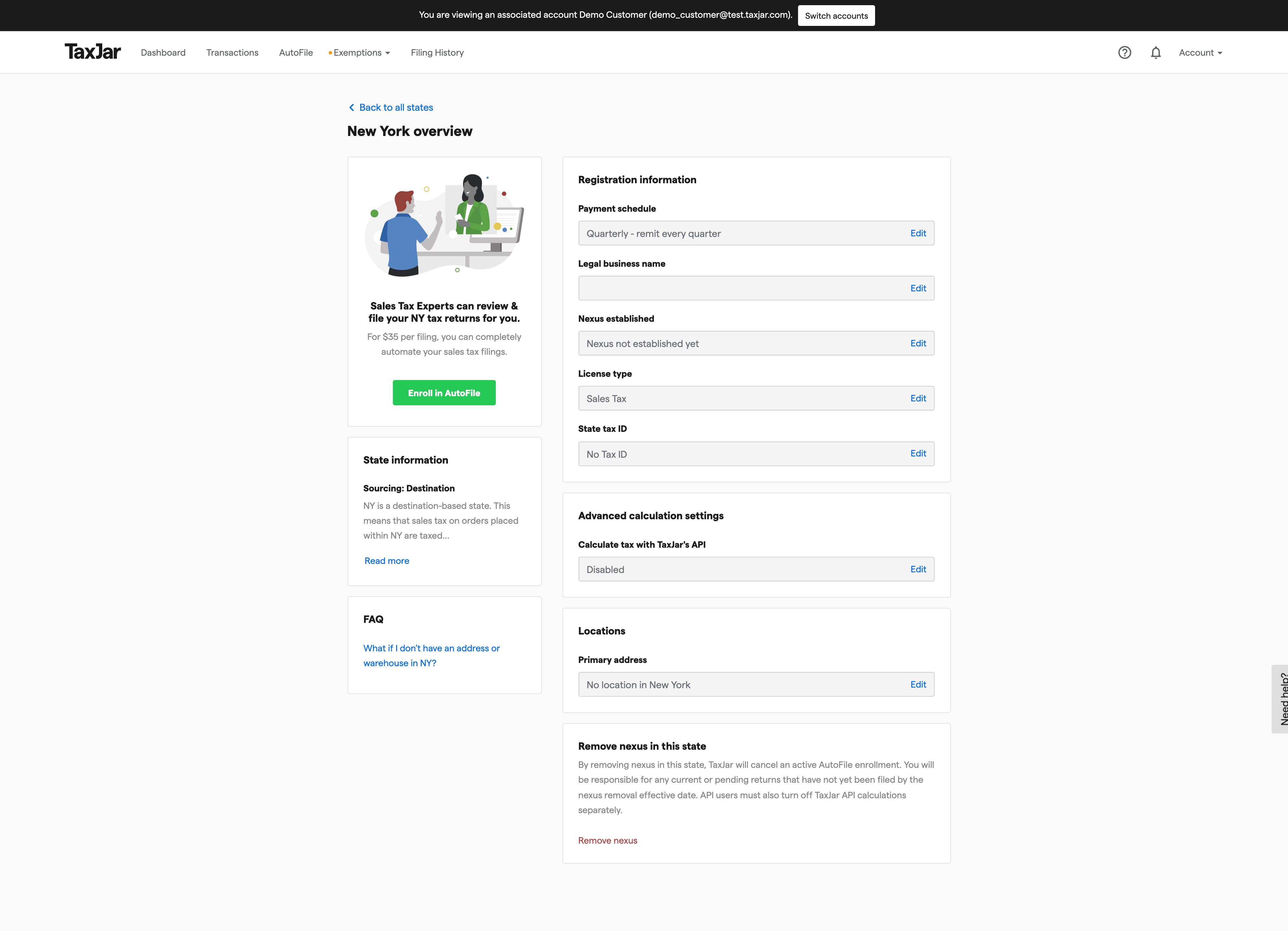Edit the Nexus established field
The height and width of the screenshot is (931, 1288).
coord(918,343)
